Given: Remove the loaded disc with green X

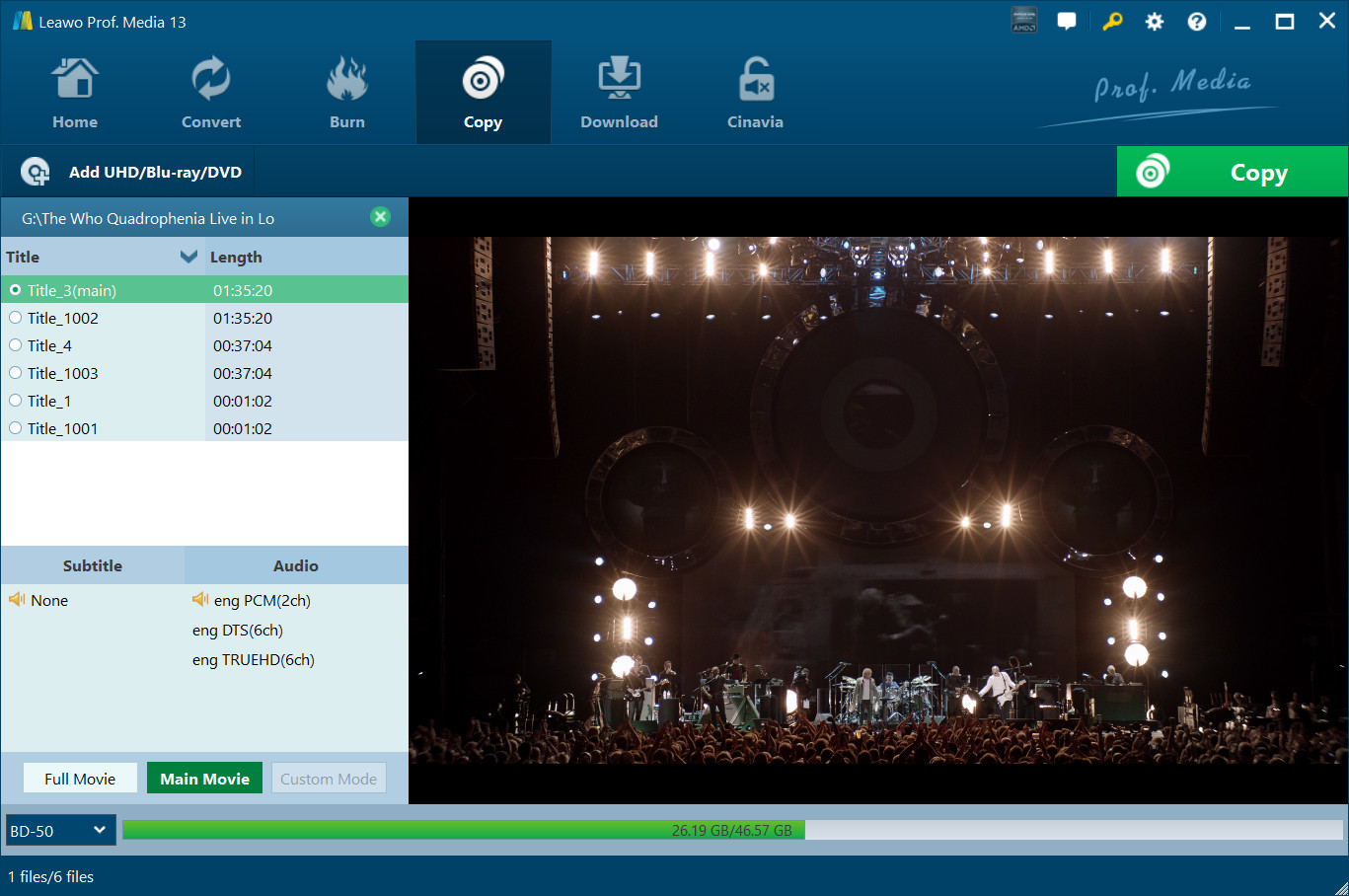Looking at the screenshot, I should coord(380,217).
